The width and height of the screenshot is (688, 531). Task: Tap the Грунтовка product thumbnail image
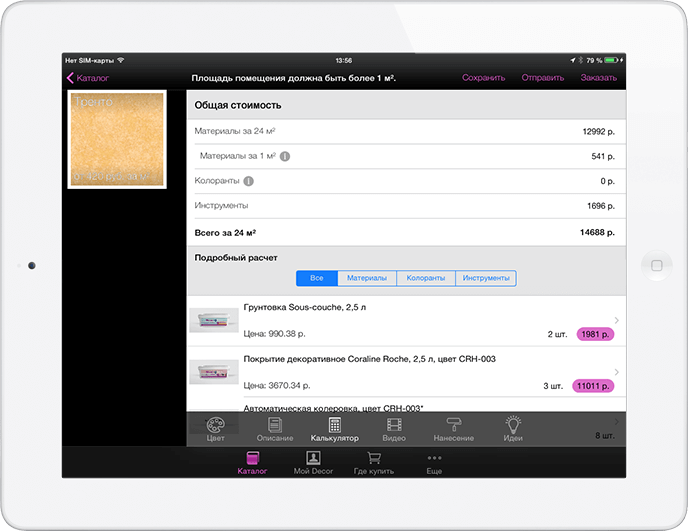(x=214, y=320)
